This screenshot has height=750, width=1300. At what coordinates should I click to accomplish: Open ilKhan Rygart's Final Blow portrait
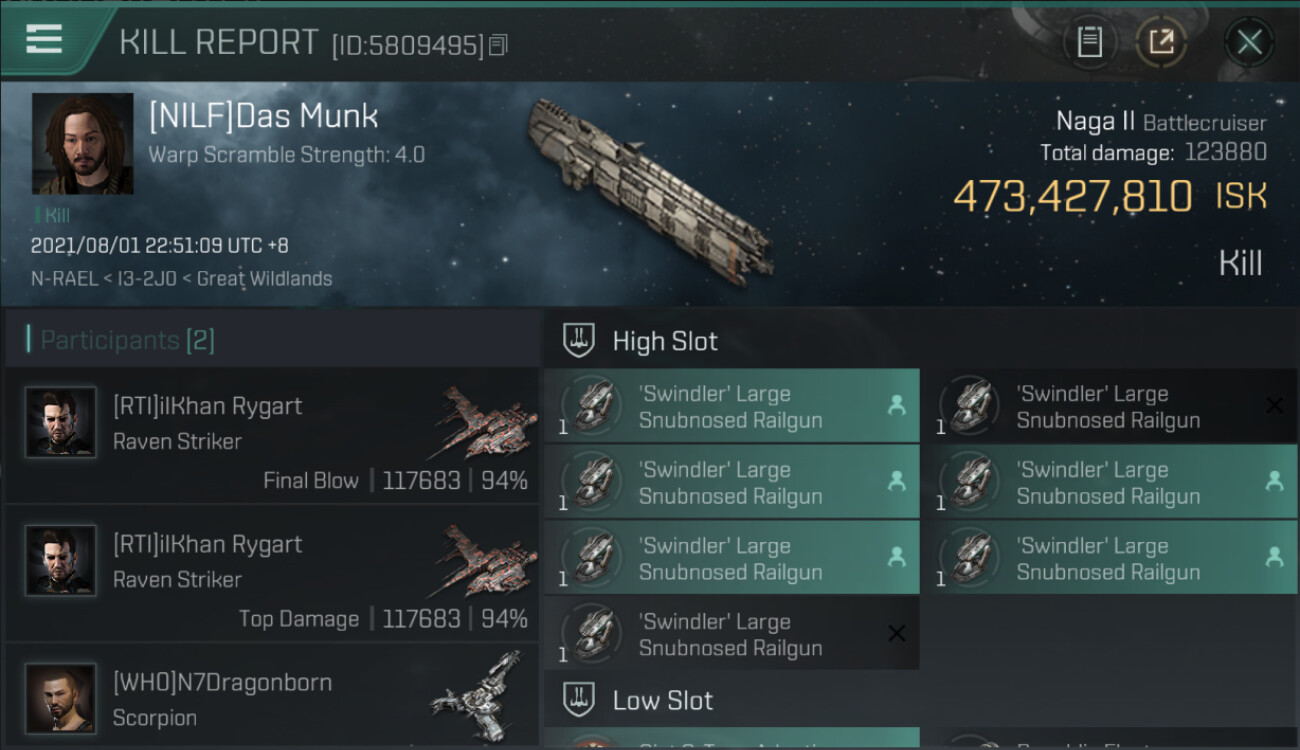[x=61, y=422]
